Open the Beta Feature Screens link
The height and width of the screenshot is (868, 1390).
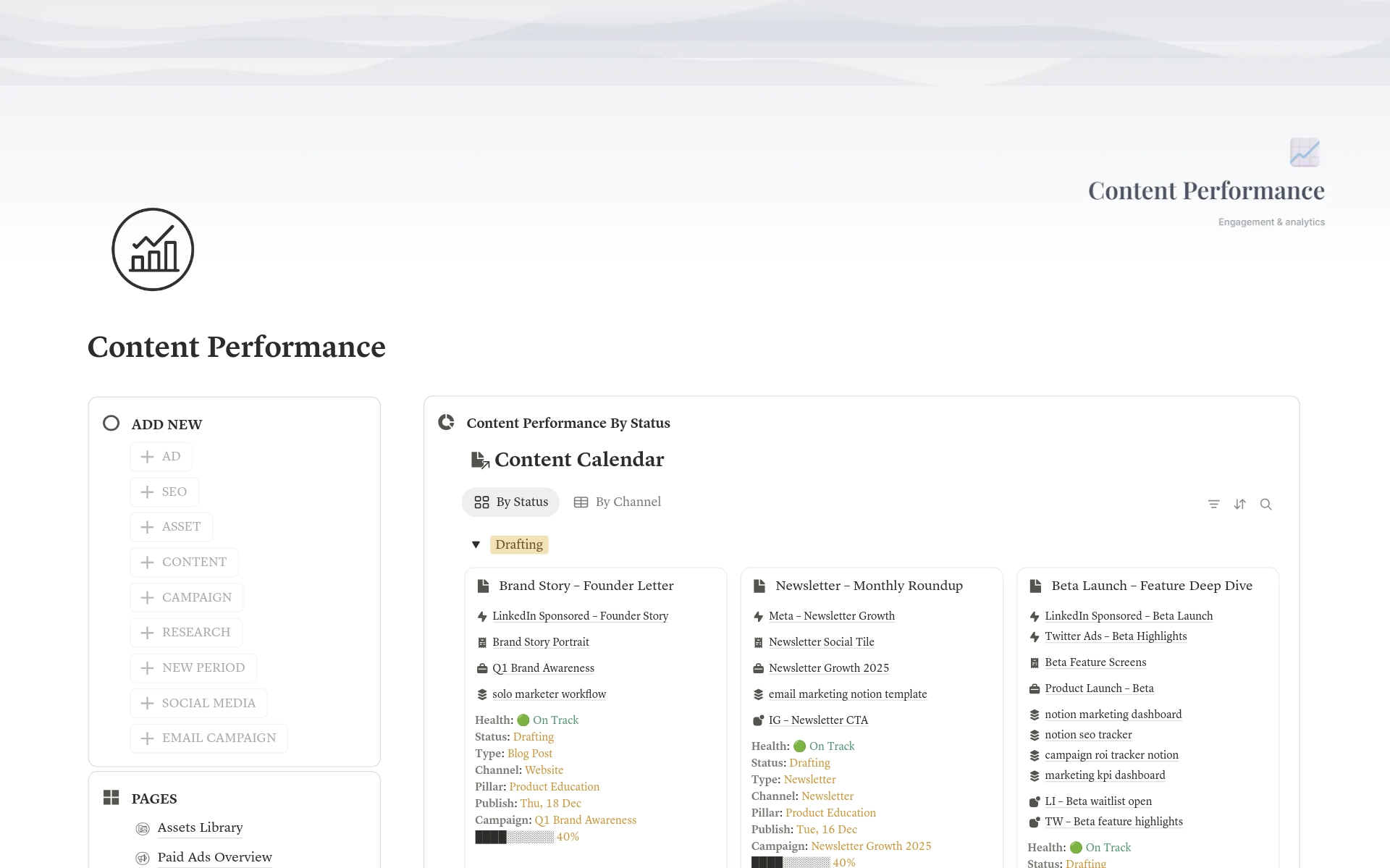[x=1095, y=663]
